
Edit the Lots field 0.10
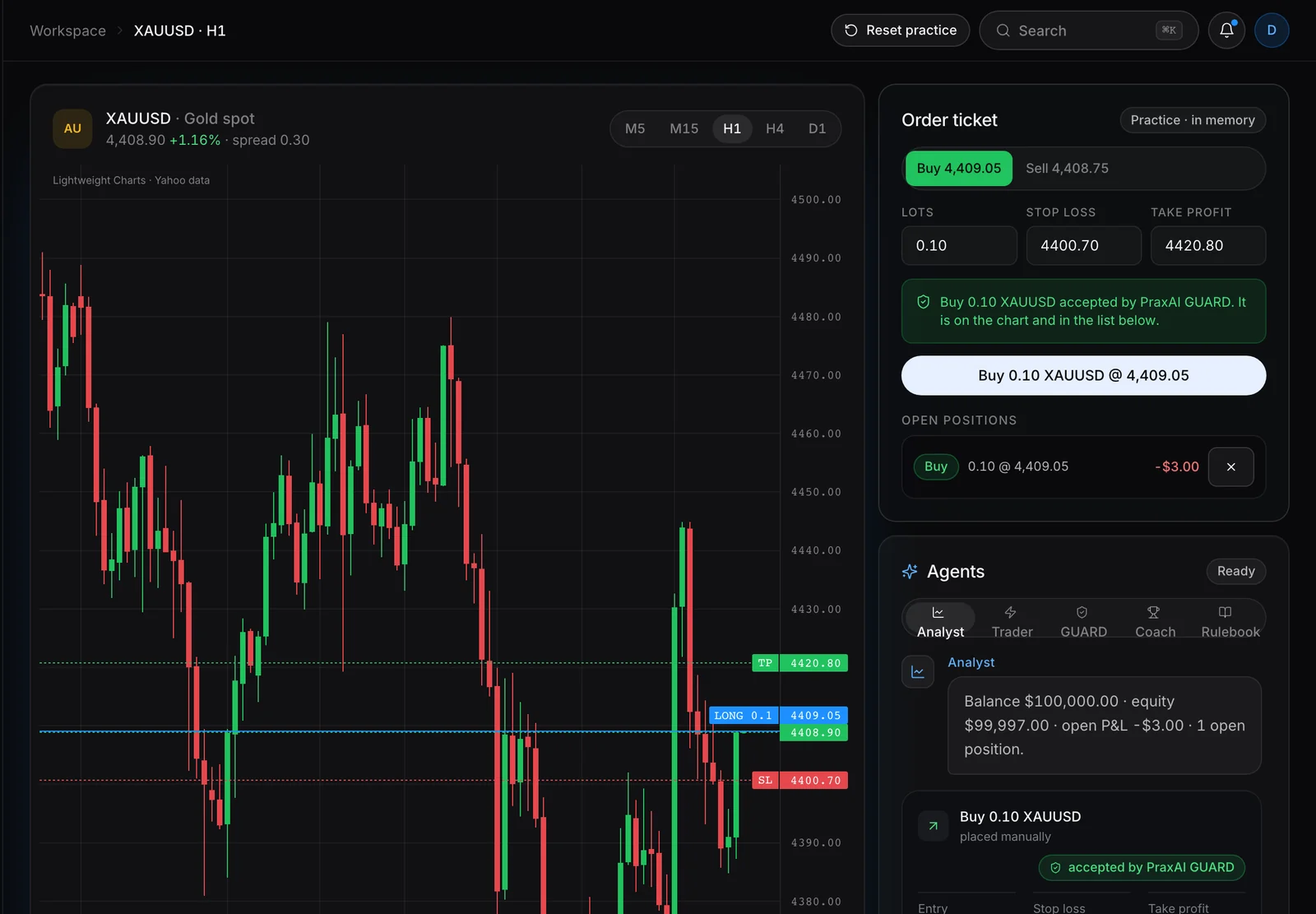pyautogui.click(x=959, y=245)
